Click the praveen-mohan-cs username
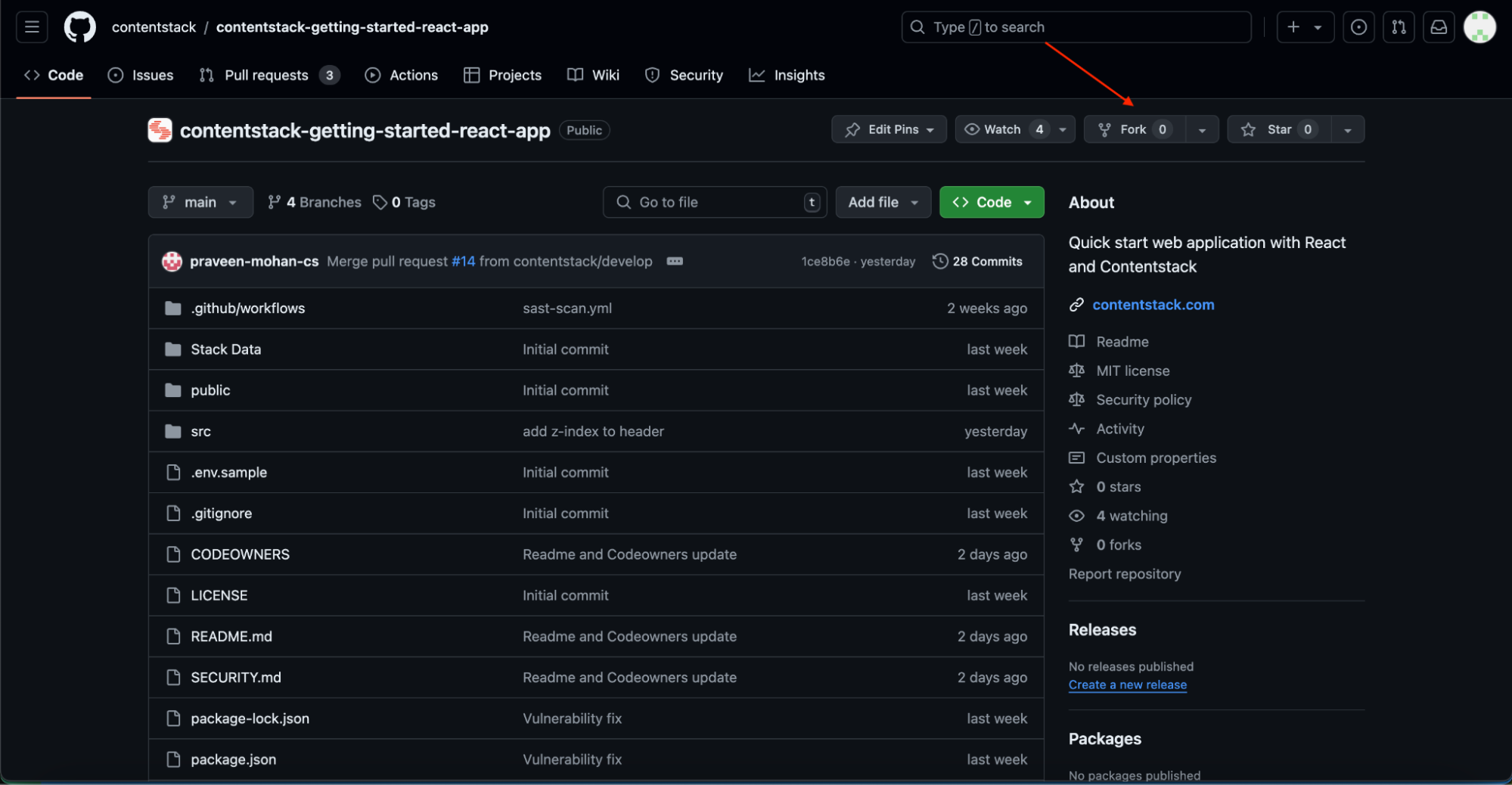Viewport: 1512px width, 785px height. [x=254, y=261]
